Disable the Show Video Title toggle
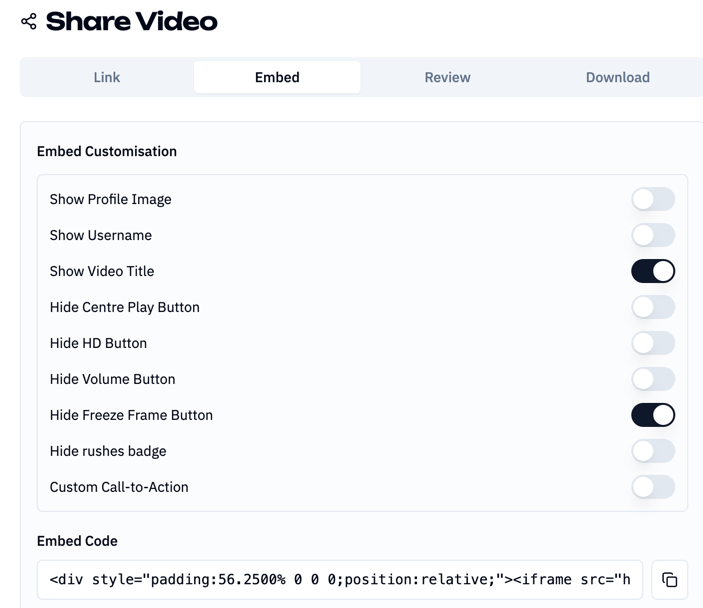This screenshot has height=608, width=703. (x=653, y=271)
